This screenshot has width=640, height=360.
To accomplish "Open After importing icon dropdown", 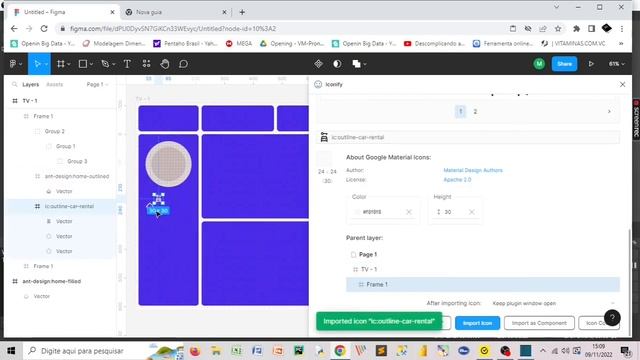I will click(553, 303).
